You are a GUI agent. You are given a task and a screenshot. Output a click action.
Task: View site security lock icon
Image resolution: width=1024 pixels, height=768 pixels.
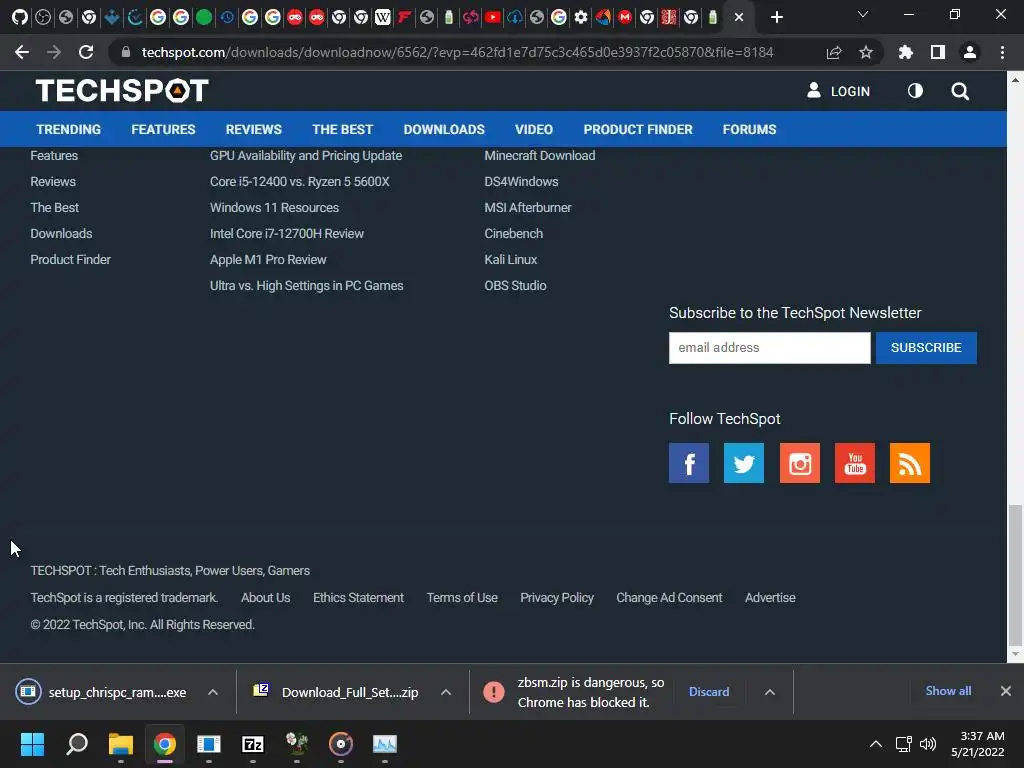(126, 52)
